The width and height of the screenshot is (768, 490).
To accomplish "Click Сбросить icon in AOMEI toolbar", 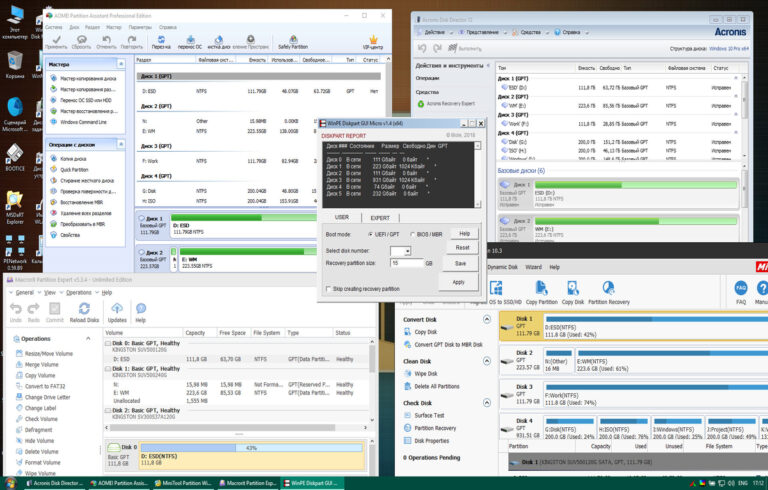I will [x=81, y=39].
